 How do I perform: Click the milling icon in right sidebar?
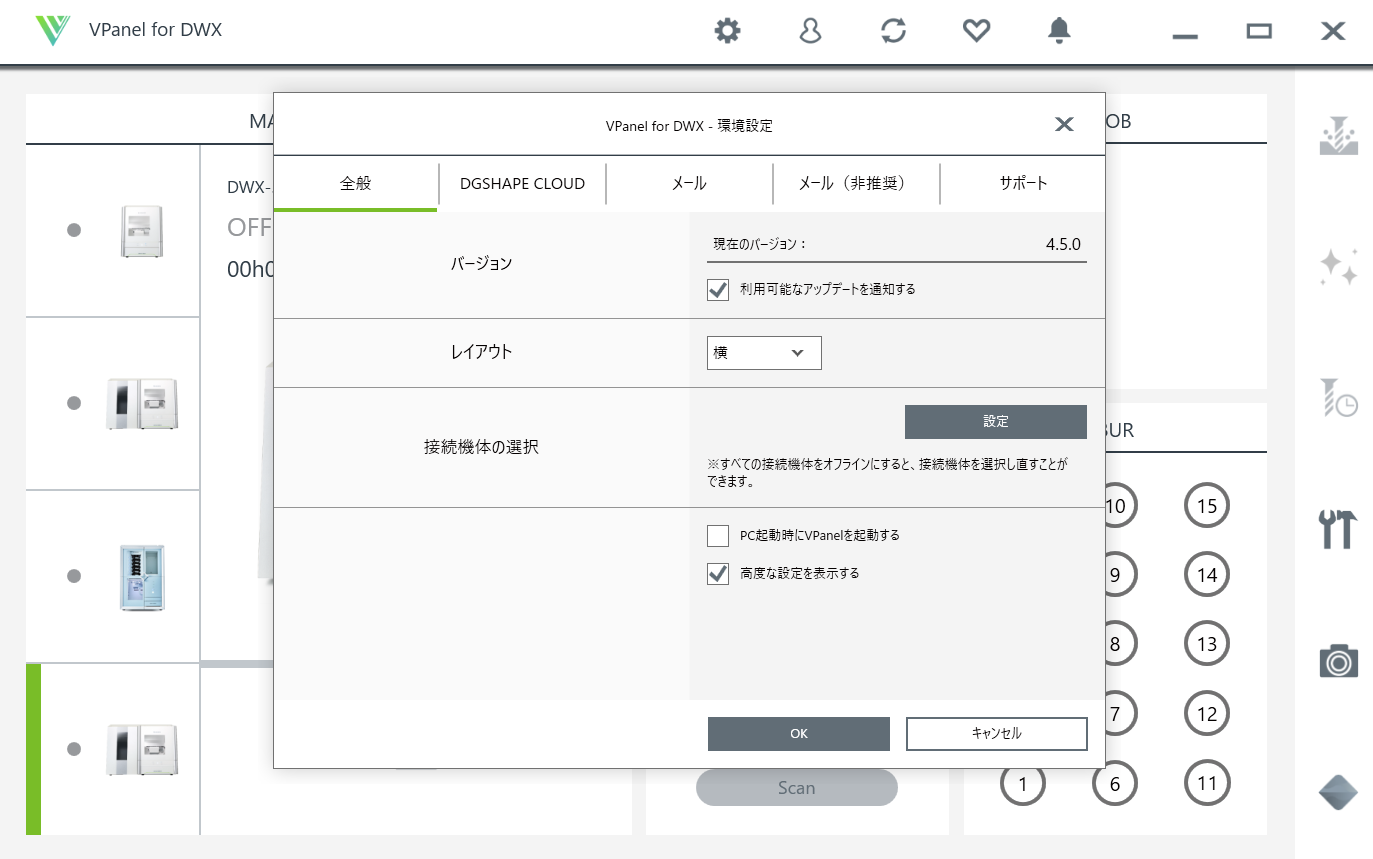1338,136
